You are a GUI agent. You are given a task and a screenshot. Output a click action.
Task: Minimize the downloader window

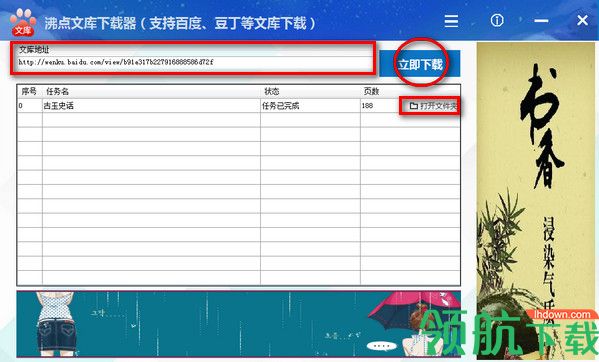pos(541,21)
